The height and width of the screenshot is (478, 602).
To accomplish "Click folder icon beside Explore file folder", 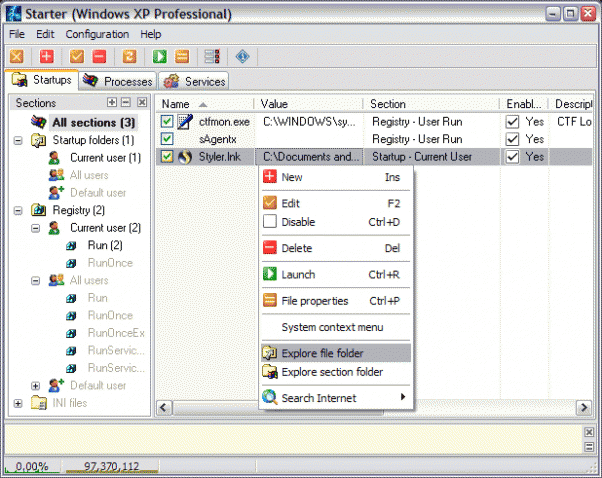I will coord(270,353).
